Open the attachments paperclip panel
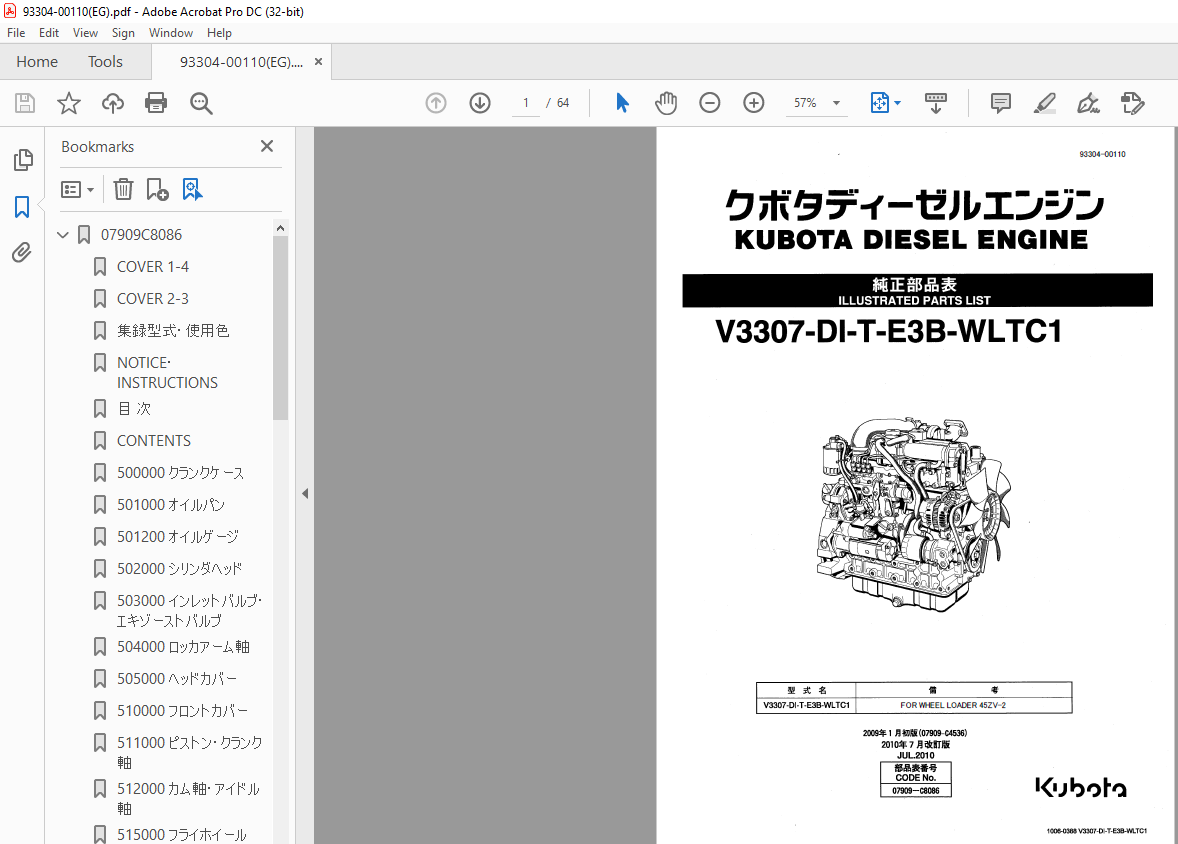 [22, 253]
